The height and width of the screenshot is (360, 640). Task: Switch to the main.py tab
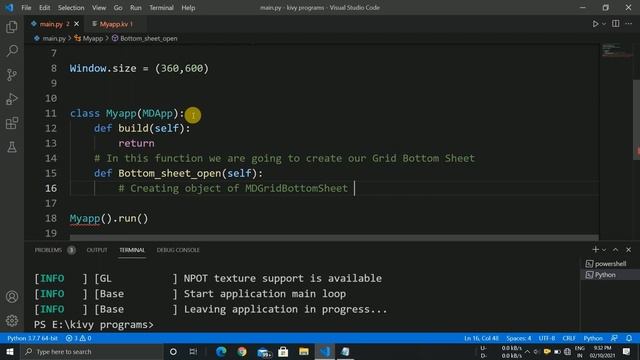click(51, 24)
